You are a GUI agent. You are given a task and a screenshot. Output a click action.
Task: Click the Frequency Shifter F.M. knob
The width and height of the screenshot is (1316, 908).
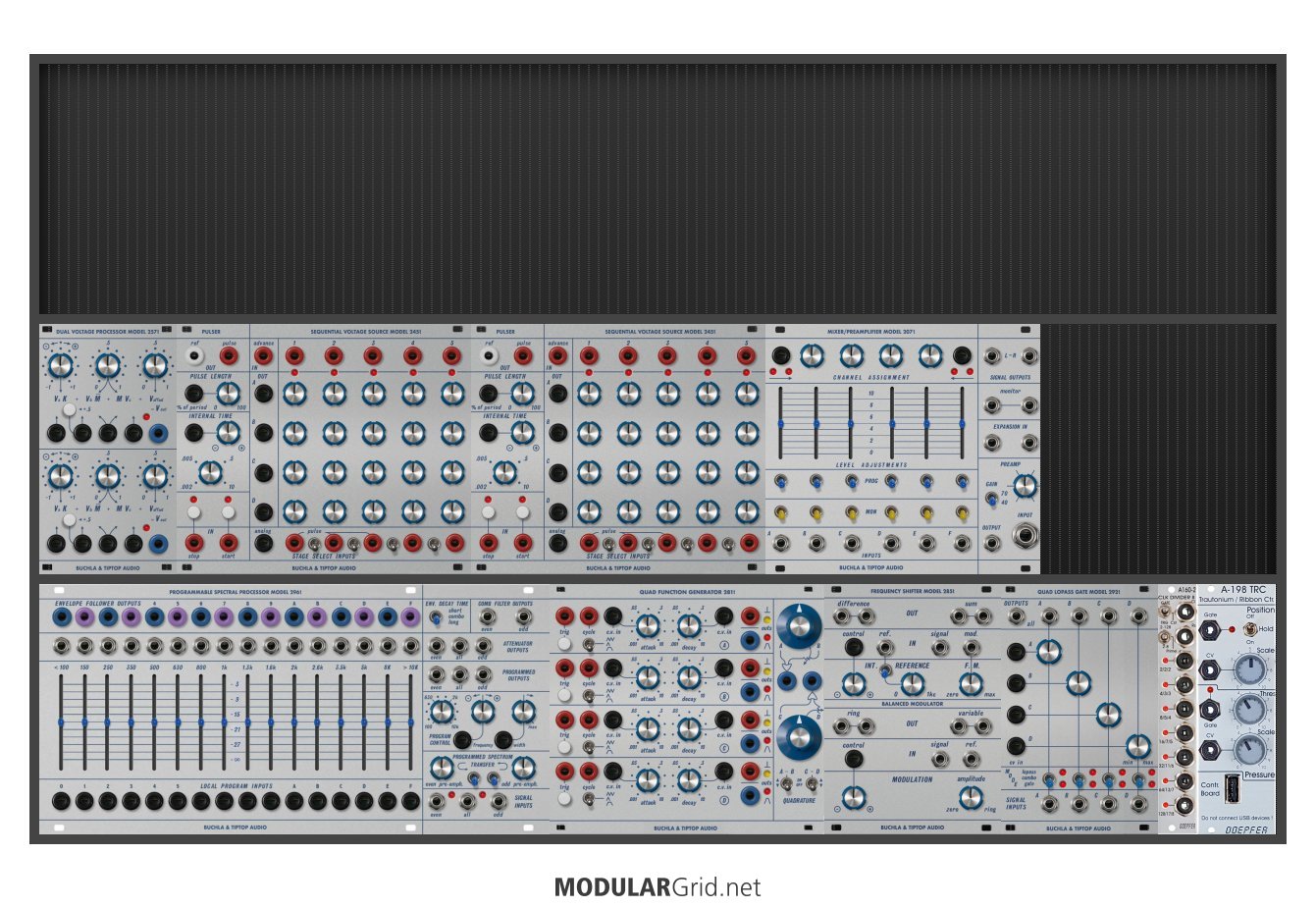[973, 684]
